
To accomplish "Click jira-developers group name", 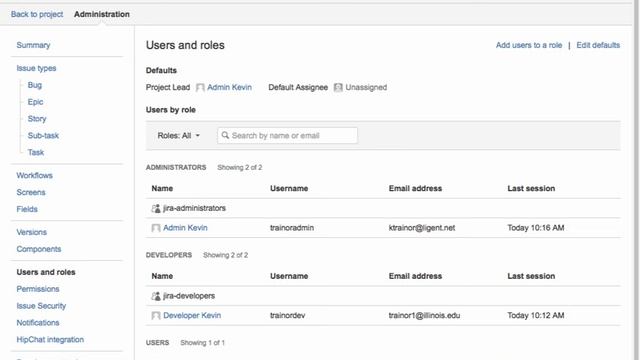I will coord(189,296).
